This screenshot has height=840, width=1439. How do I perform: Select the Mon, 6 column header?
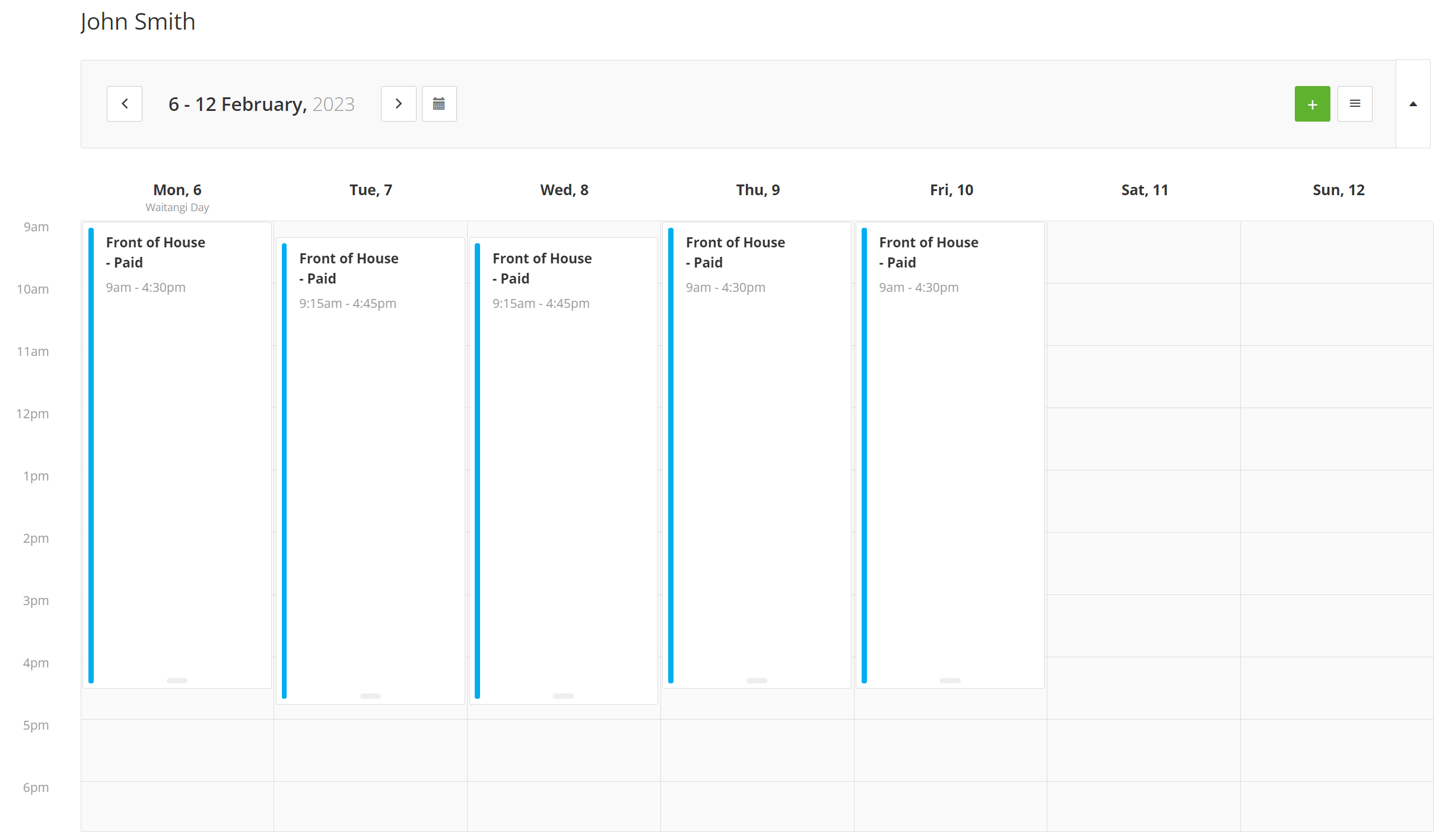(177, 190)
